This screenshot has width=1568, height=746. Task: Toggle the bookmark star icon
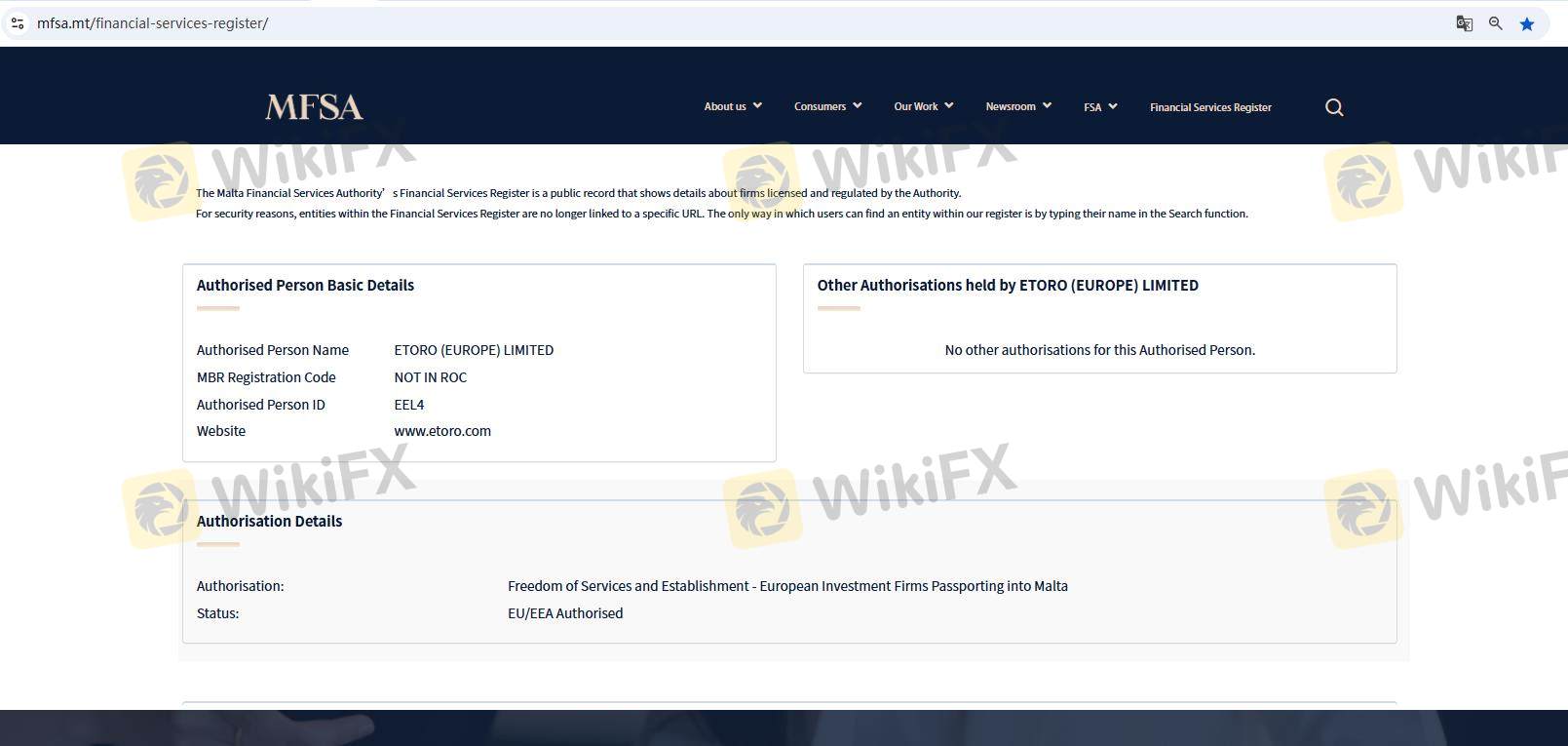pyautogui.click(x=1527, y=23)
